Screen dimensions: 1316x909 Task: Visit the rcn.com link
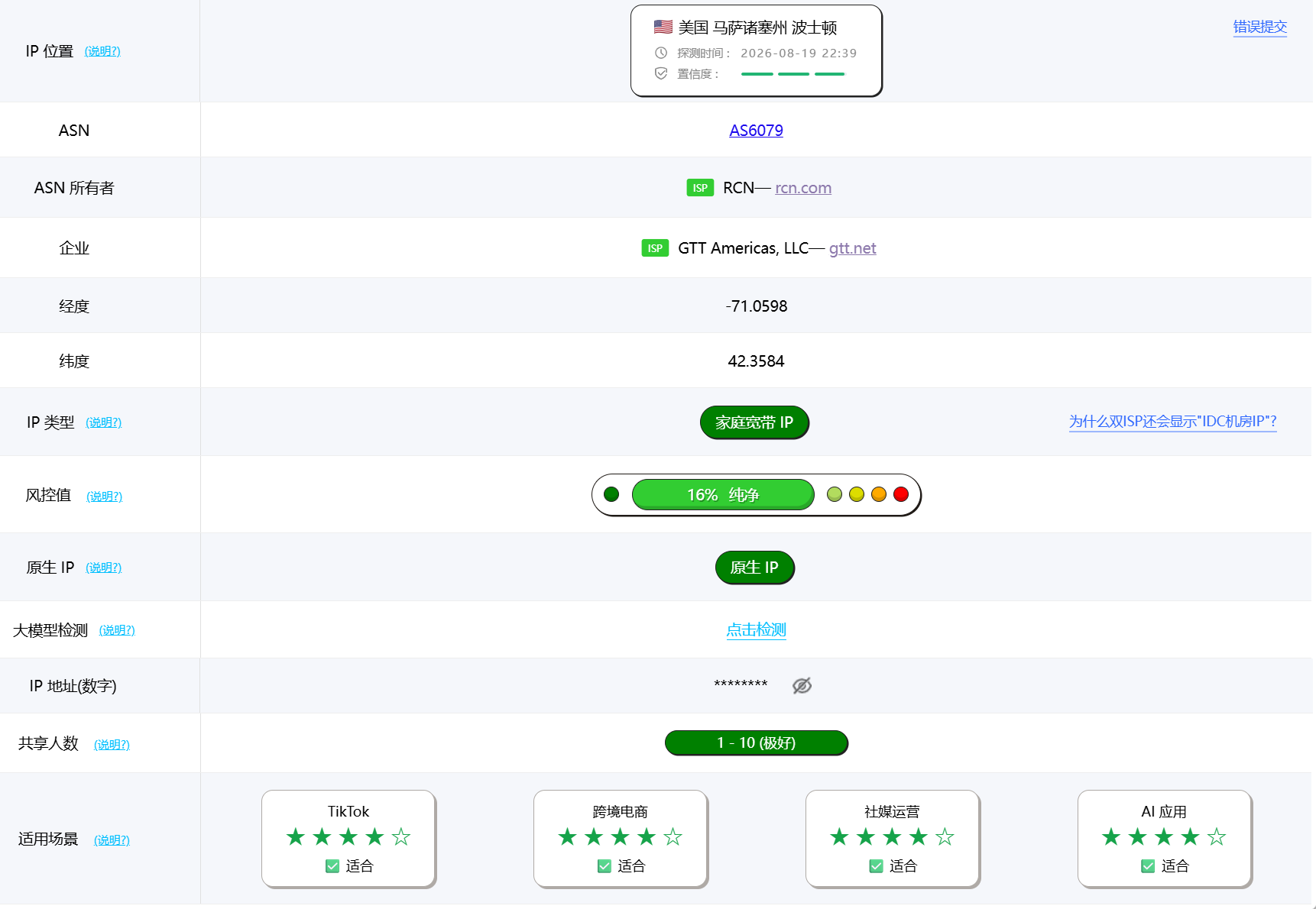click(803, 188)
